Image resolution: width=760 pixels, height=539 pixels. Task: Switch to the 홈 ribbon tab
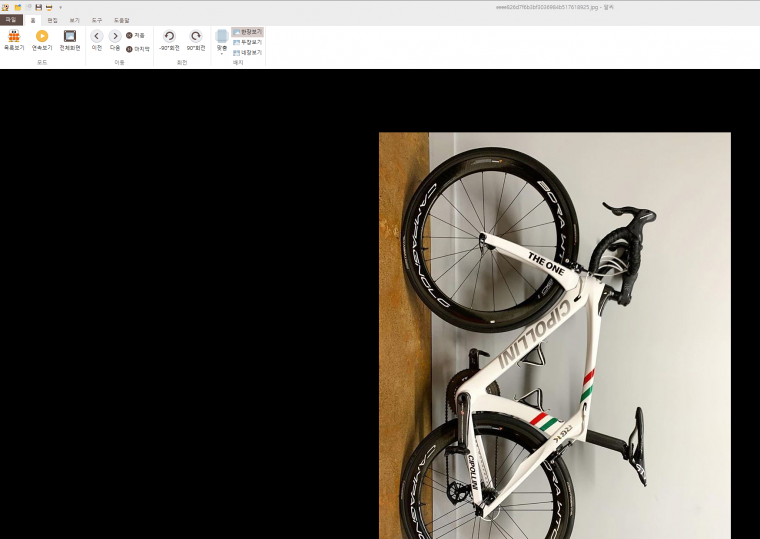click(x=33, y=20)
